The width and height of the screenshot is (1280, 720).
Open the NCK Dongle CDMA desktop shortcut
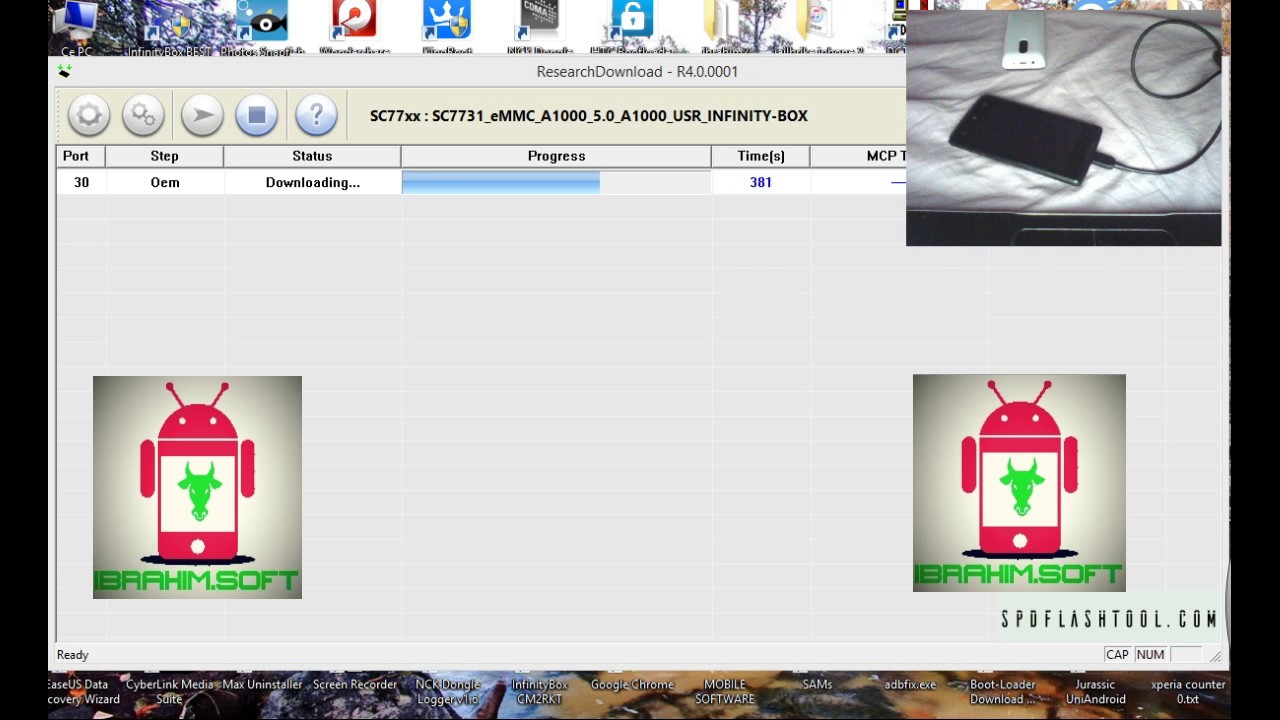[540, 27]
